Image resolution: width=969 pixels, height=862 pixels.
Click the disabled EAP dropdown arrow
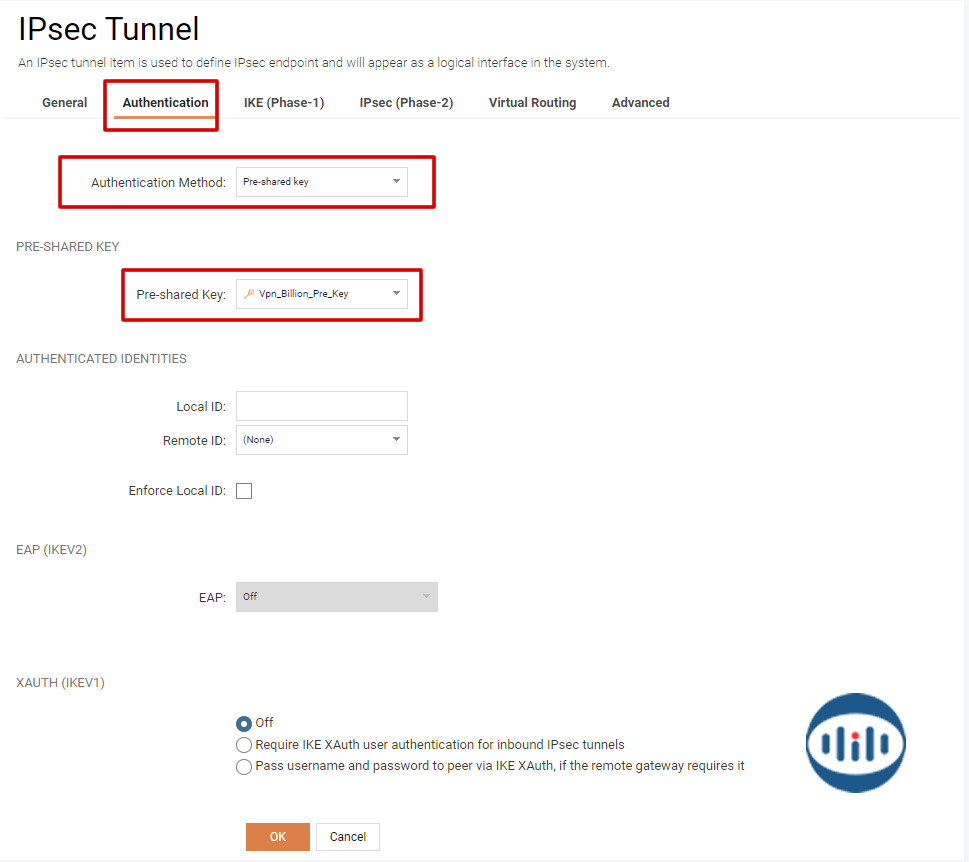pyautogui.click(x=426, y=597)
